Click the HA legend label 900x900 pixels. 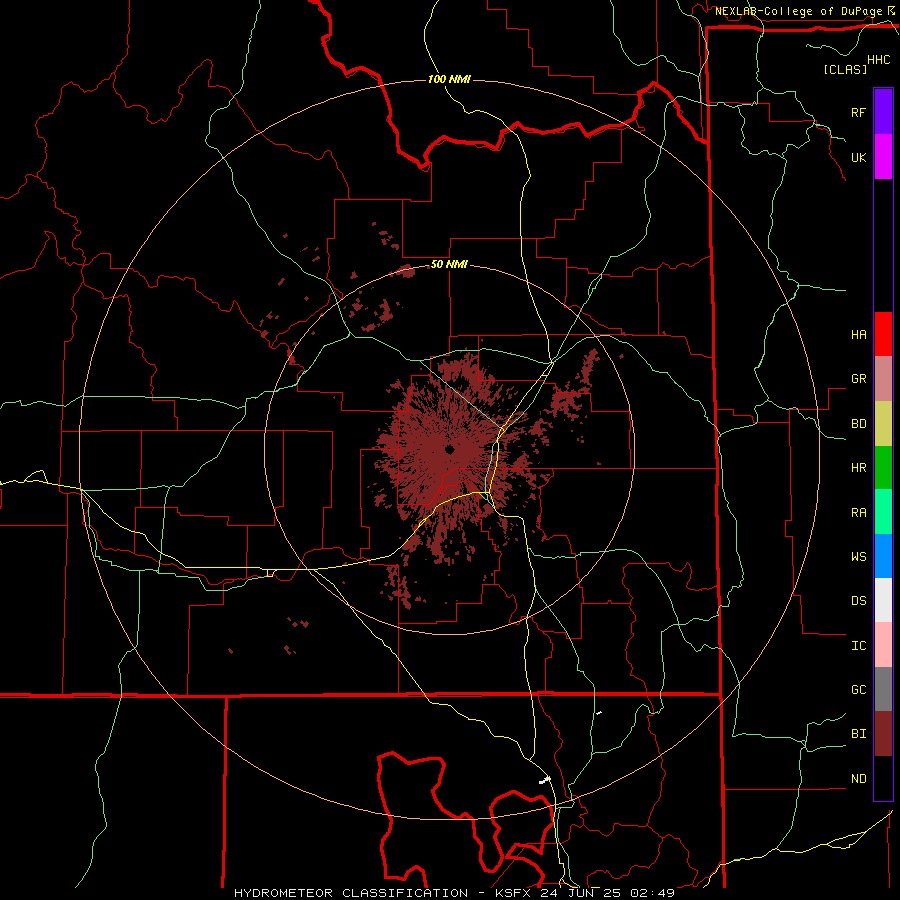coord(858,334)
